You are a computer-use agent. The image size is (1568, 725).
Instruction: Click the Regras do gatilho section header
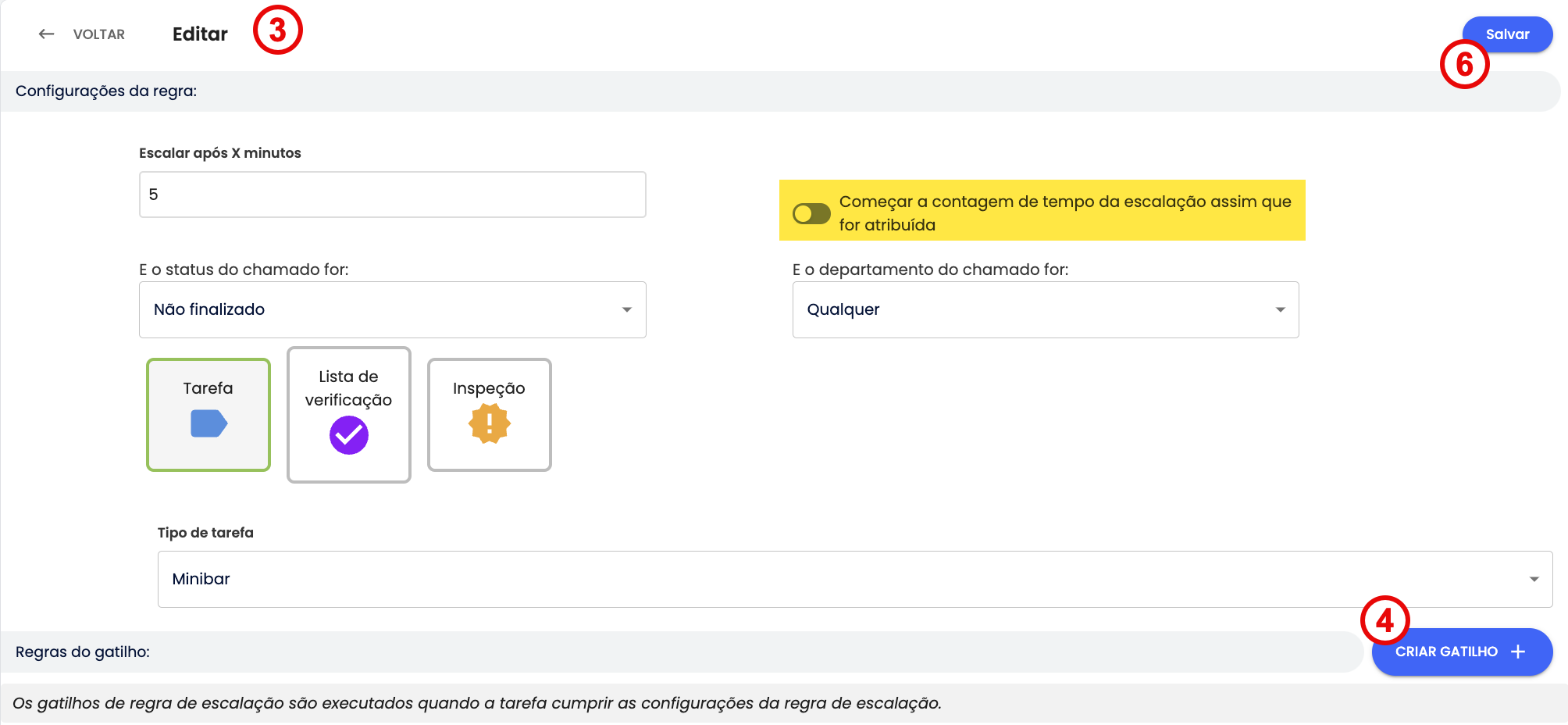tap(83, 652)
